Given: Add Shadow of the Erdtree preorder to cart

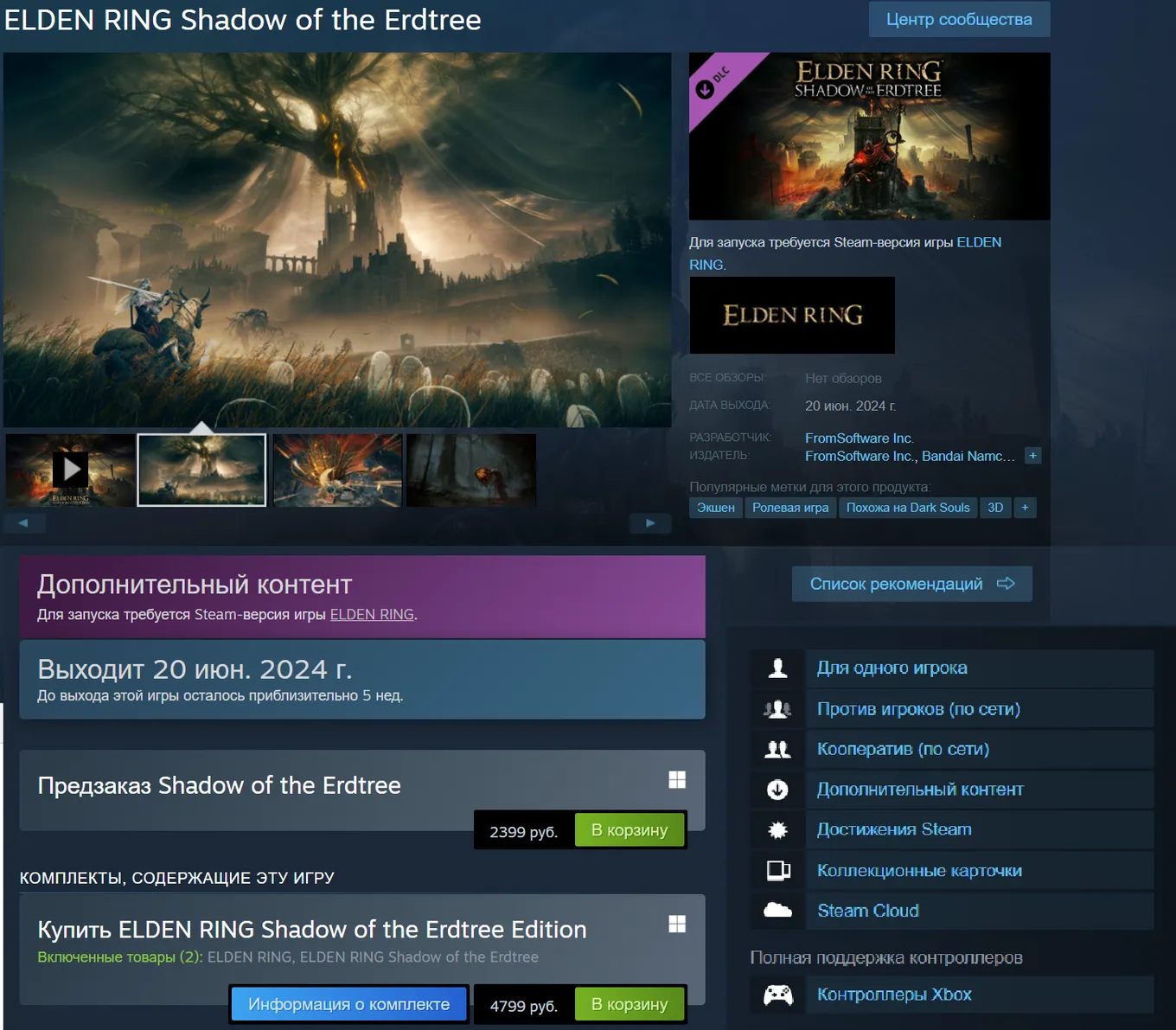Looking at the screenshot, I should [x=630, y=830].
